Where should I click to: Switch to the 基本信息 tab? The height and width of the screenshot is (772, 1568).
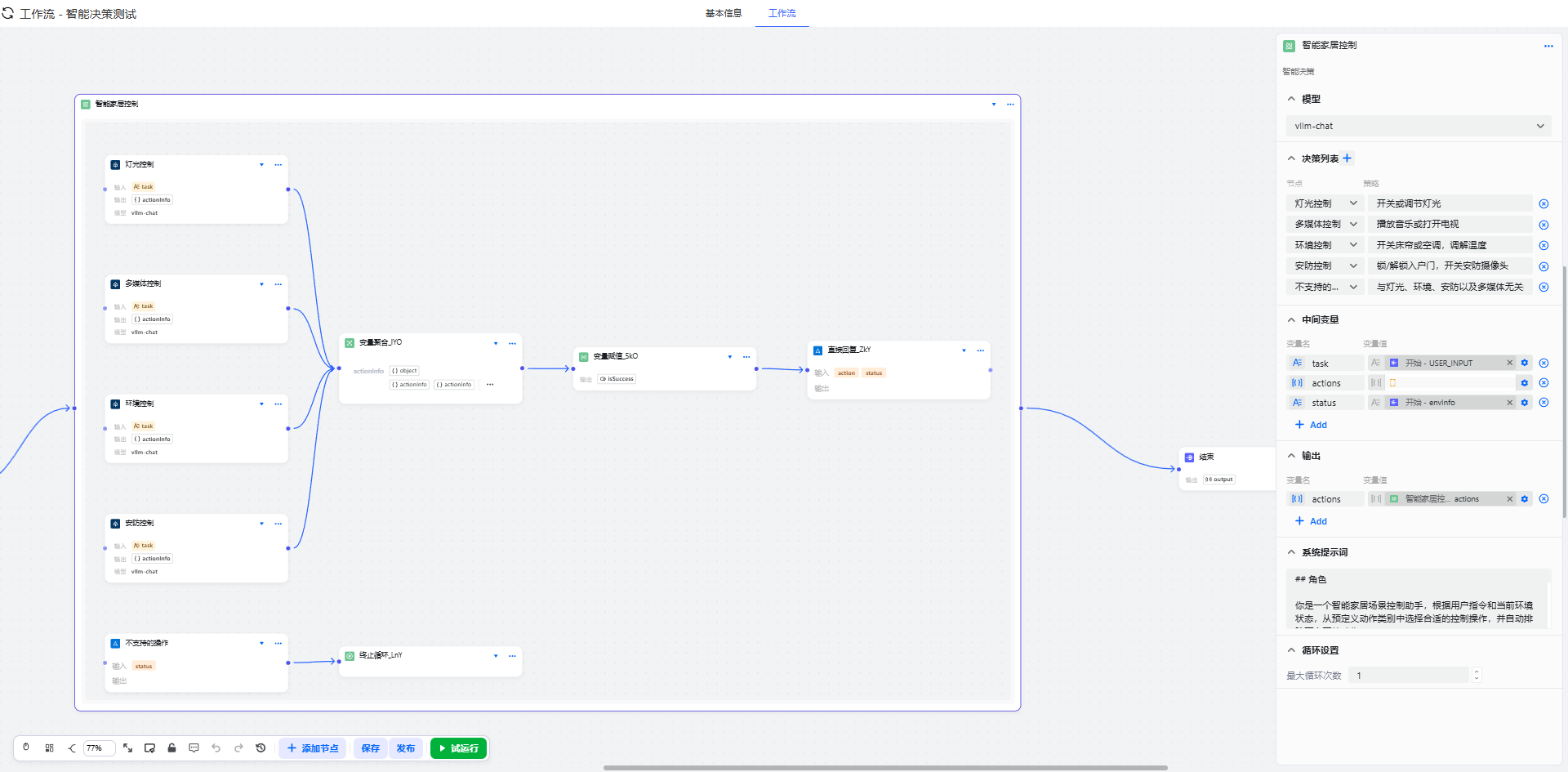[723, 13]
